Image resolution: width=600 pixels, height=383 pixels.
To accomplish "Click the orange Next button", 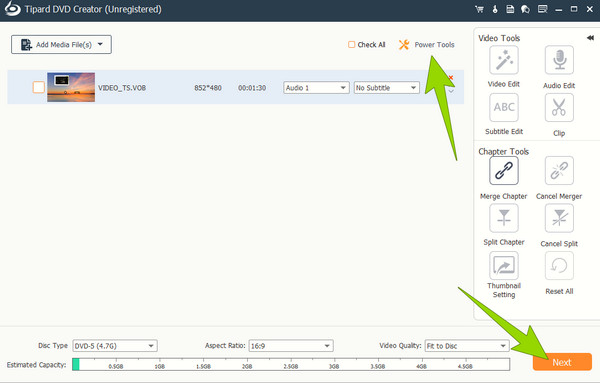I will coord(562,362).
